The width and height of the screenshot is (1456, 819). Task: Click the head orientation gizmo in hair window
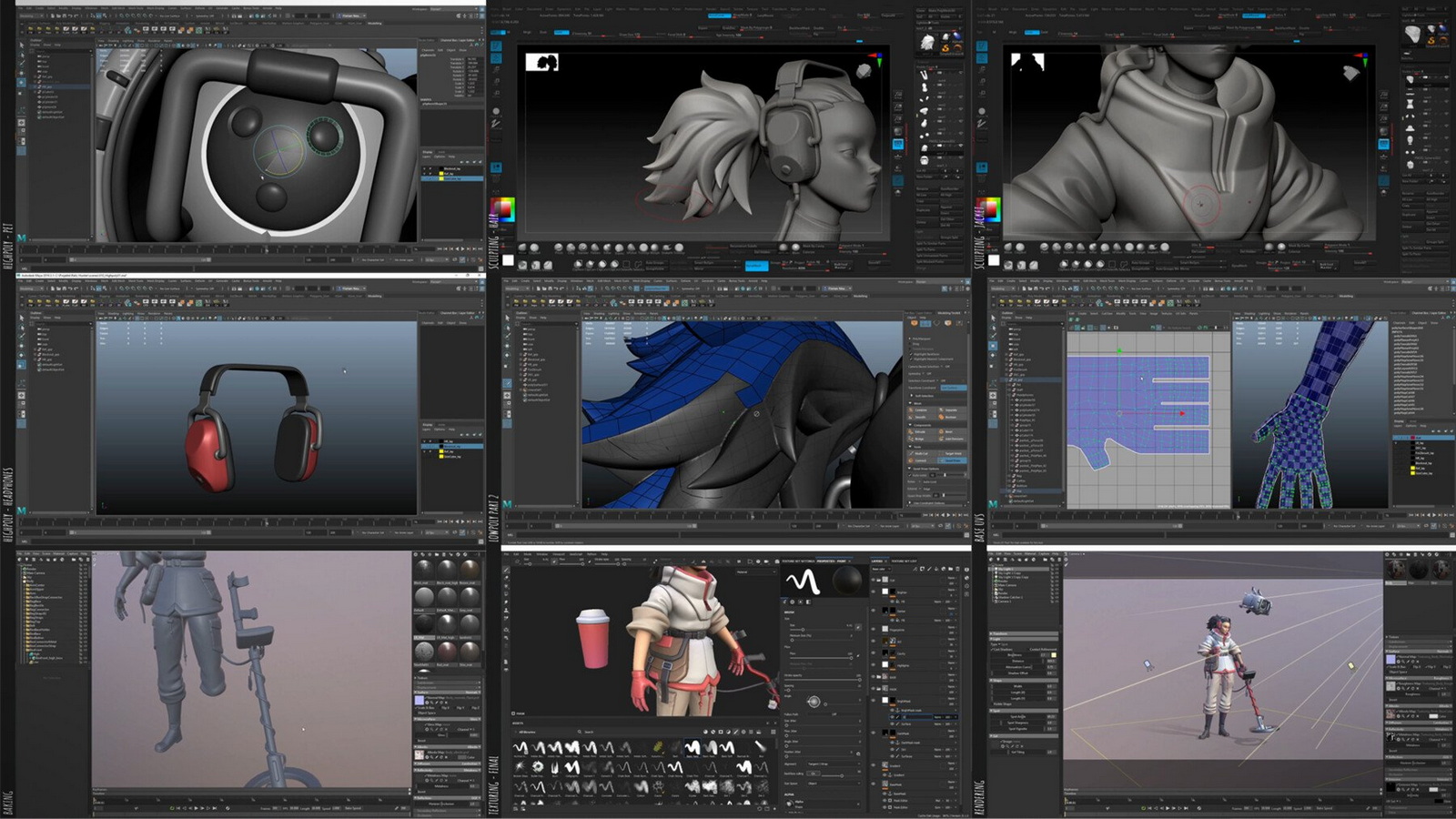pyautogui.click(x=864, y=72)
